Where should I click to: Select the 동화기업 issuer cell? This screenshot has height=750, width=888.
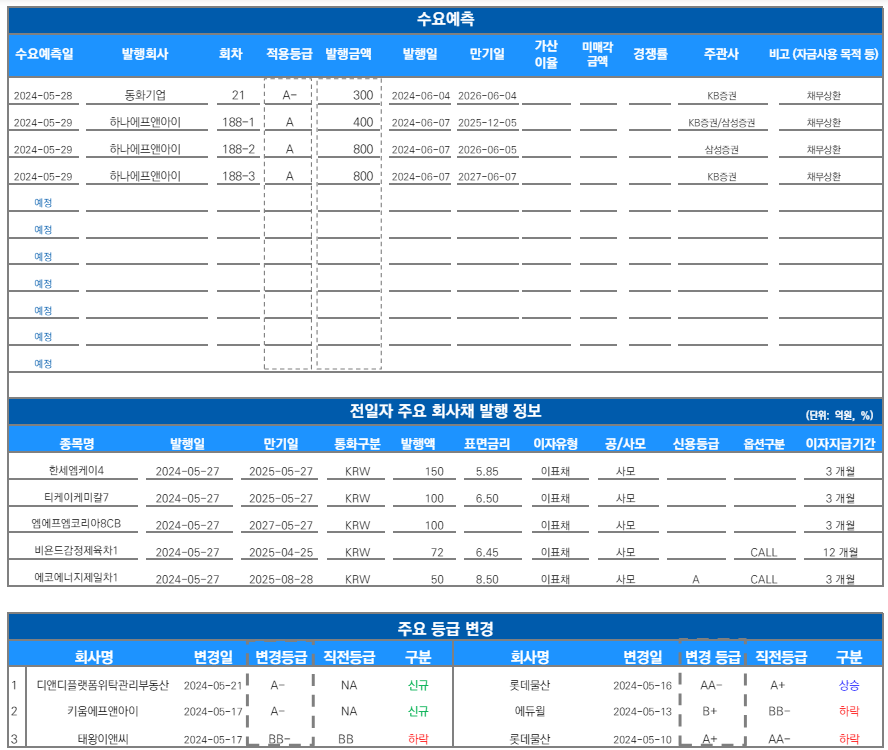coord(146,95)
